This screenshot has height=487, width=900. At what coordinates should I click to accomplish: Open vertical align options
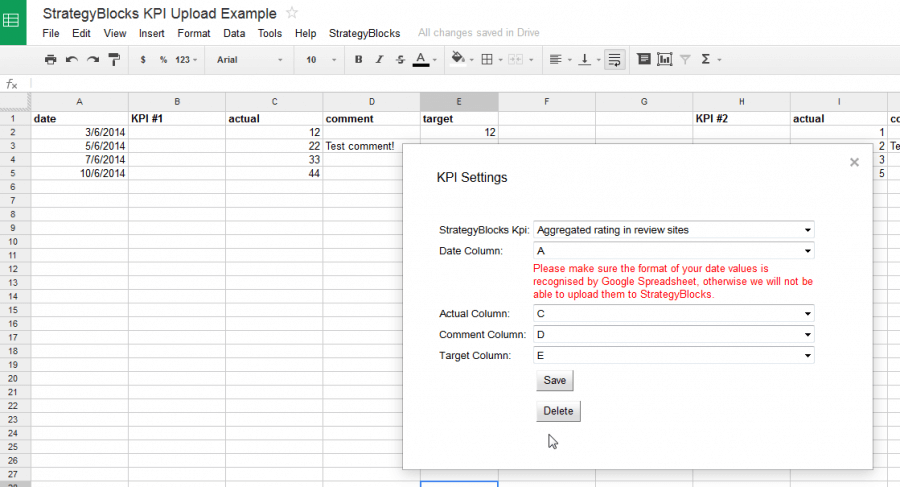[x=589, y=60]
